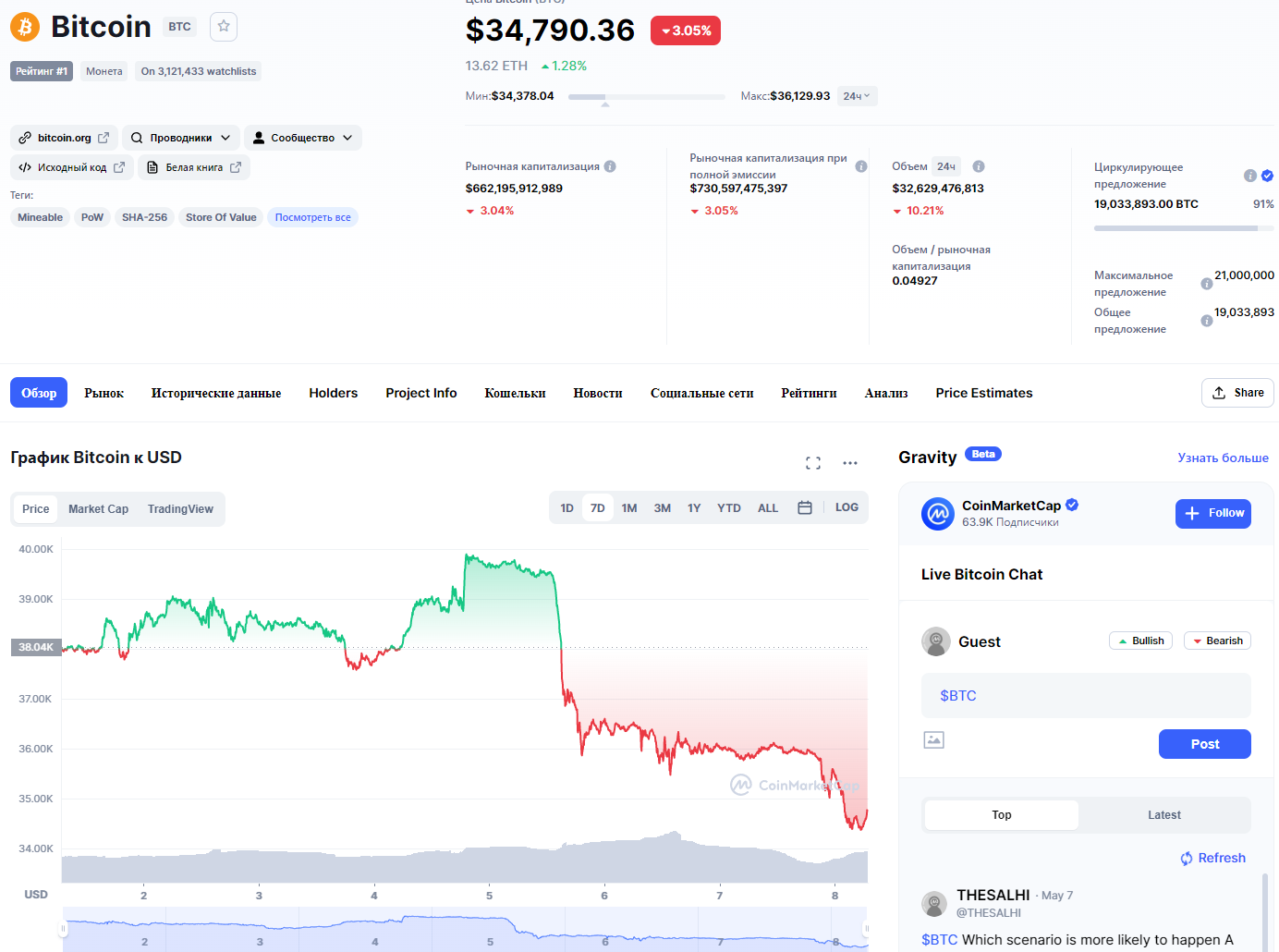
Task: Toggle LOG scale on chart
Action: click(x=847, y=508)
